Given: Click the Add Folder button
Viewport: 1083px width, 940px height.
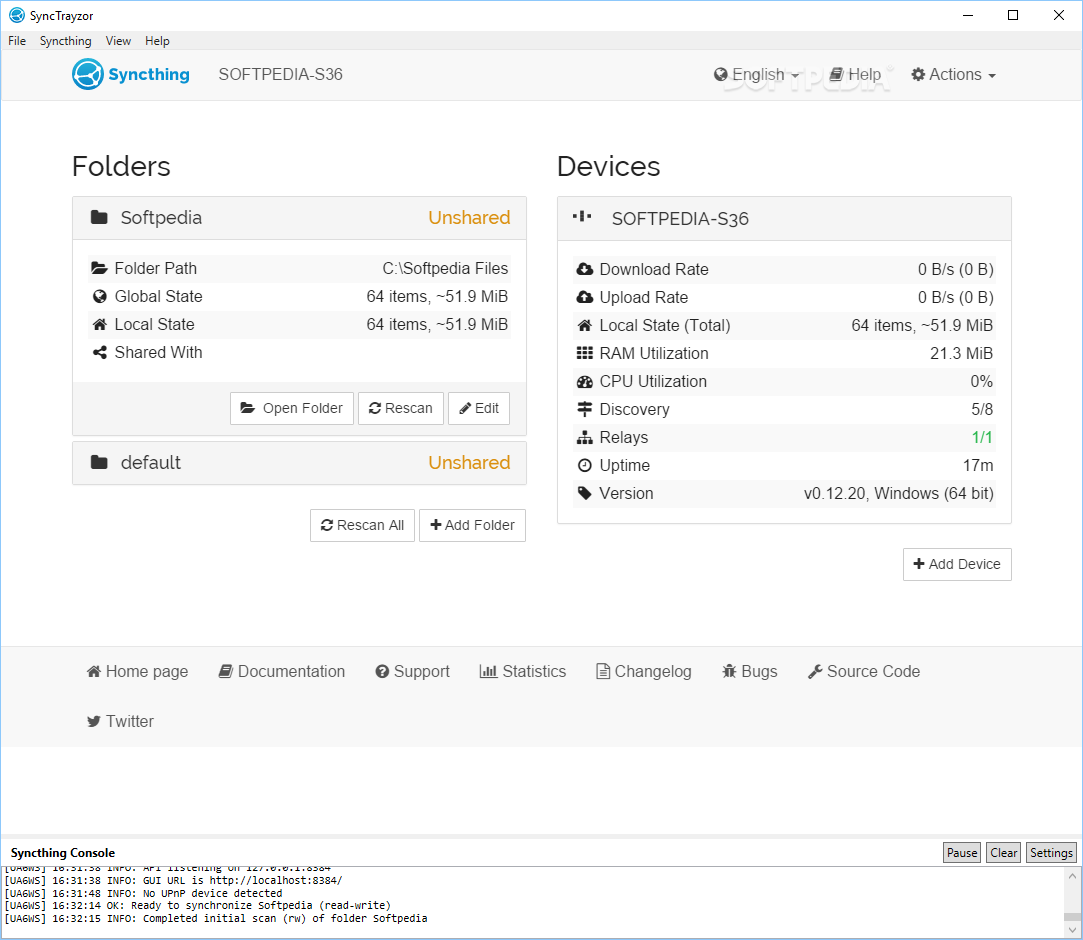Looking at the screenshot, I should point(472,525).
